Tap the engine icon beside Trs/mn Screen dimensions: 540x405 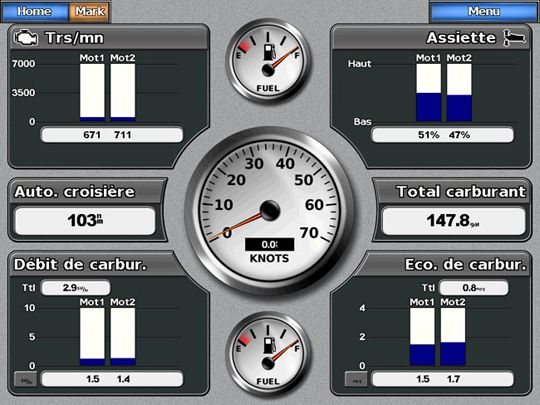[25, 38]
